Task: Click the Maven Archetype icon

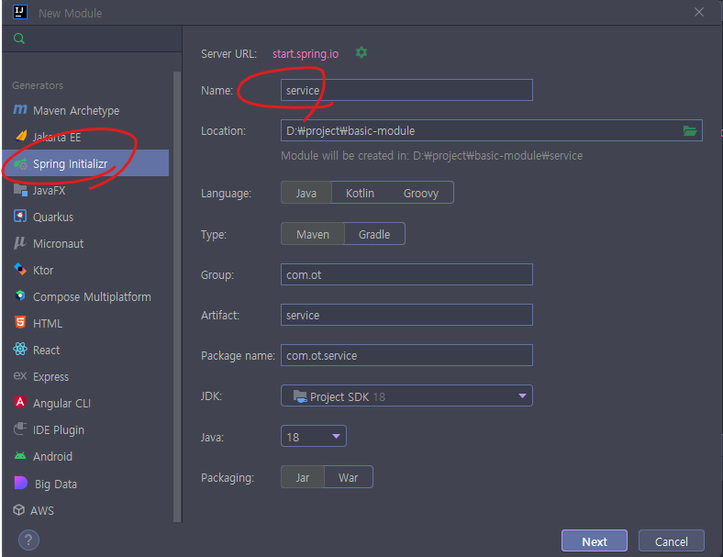Action: point(20,110)
